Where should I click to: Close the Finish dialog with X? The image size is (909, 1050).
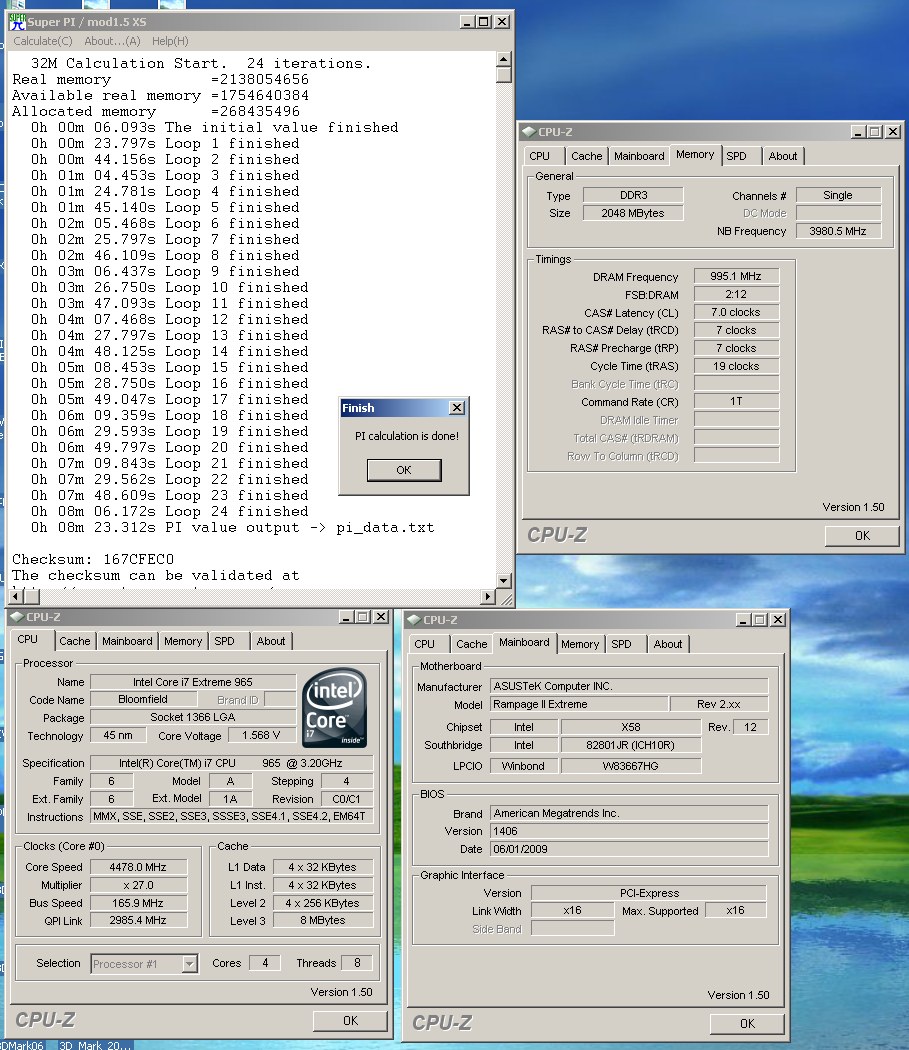pyautogui.click(x=457, y=407)
